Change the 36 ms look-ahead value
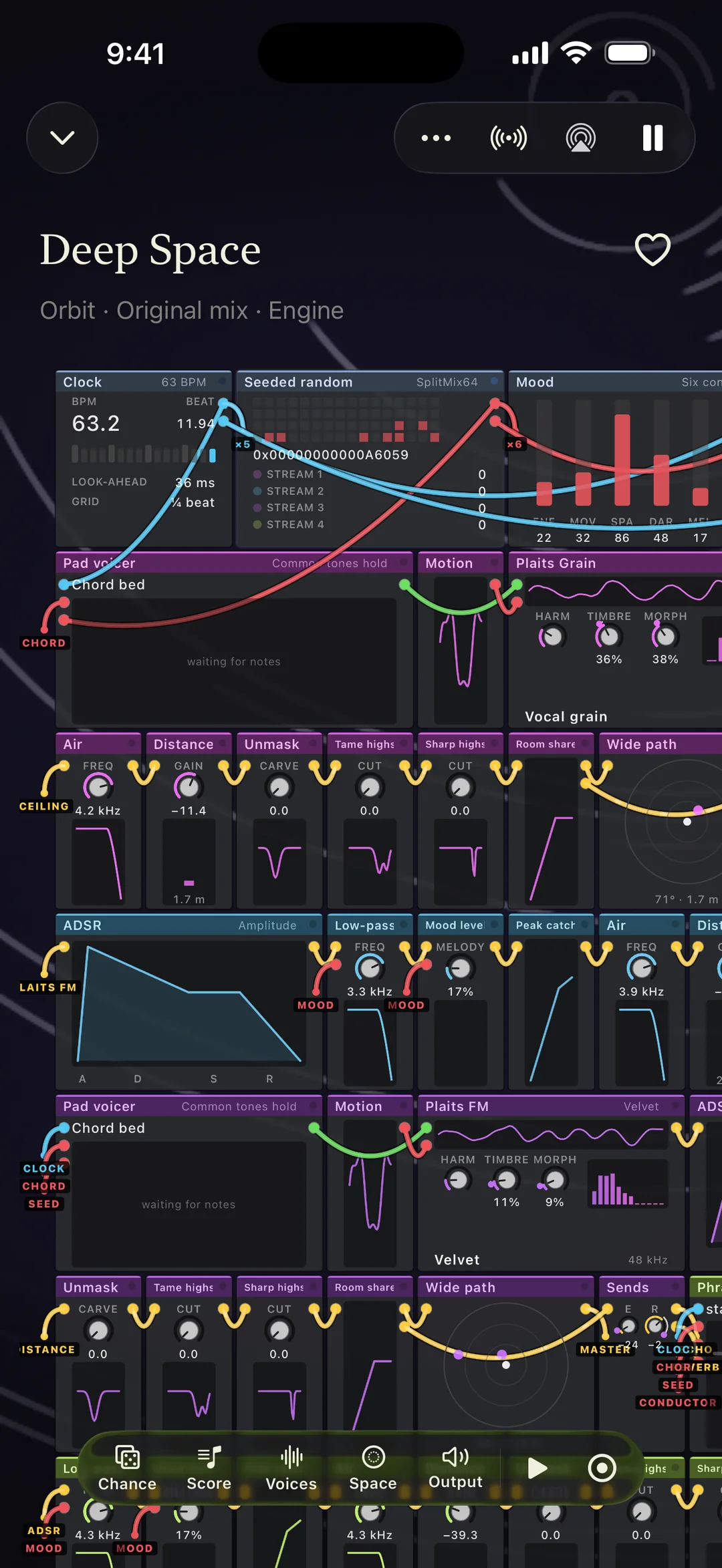The width and height of the screenshot is (722, 1568). click(195, 482)
